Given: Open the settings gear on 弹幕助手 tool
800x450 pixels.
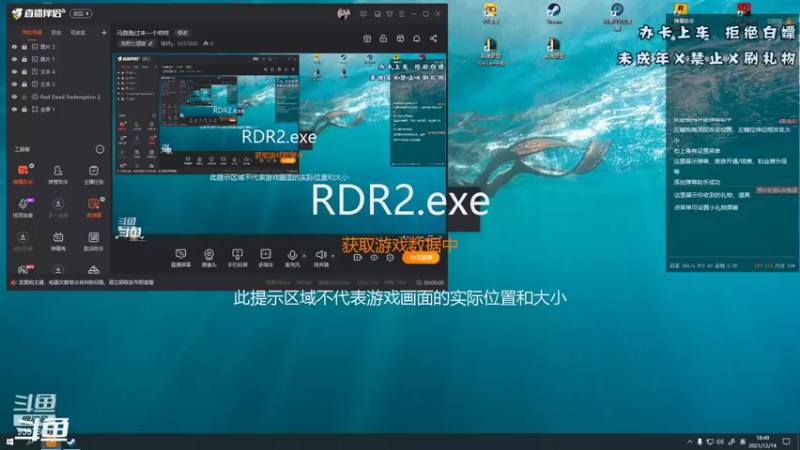Looking at the screenshot, I should [32, 166].
